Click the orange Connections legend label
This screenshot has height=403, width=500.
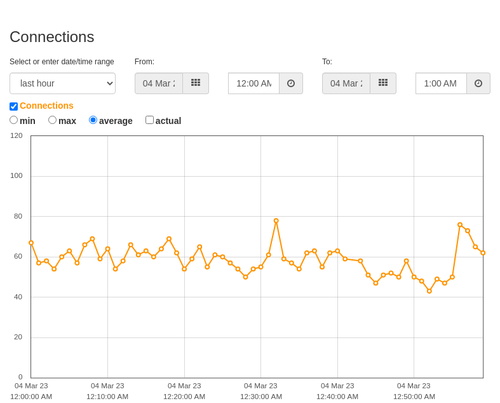[x=46, y=106]
